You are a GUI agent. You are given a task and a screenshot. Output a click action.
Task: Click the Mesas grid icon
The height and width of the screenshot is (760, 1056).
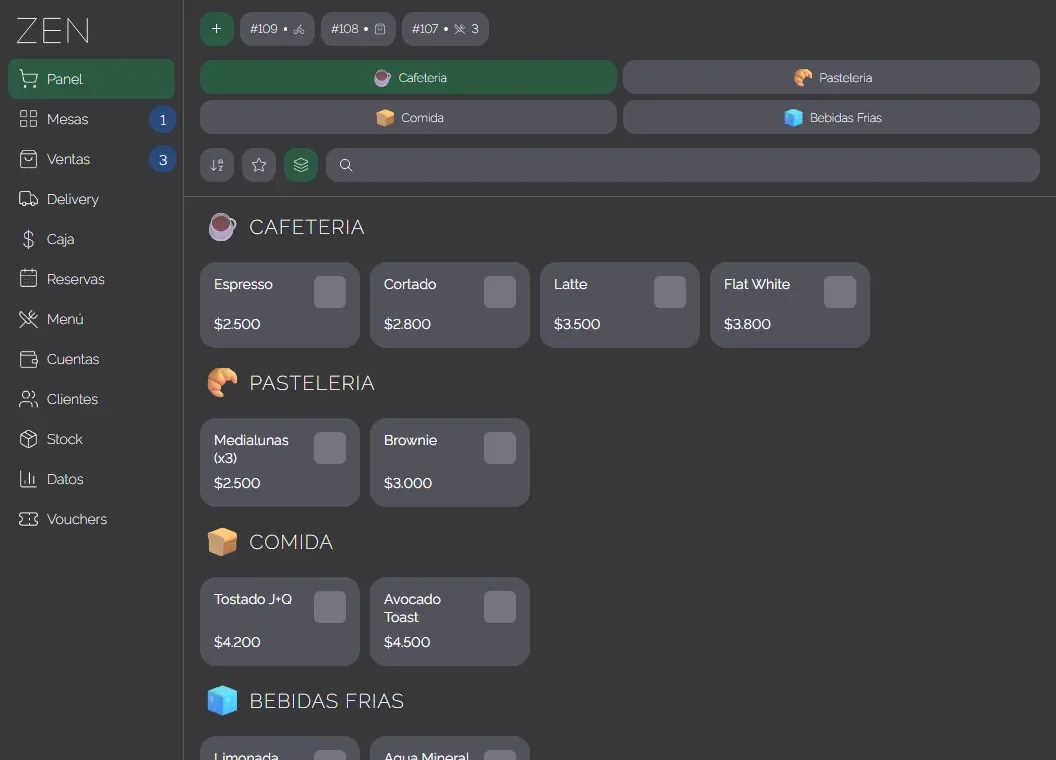click(x=28, y=119)
